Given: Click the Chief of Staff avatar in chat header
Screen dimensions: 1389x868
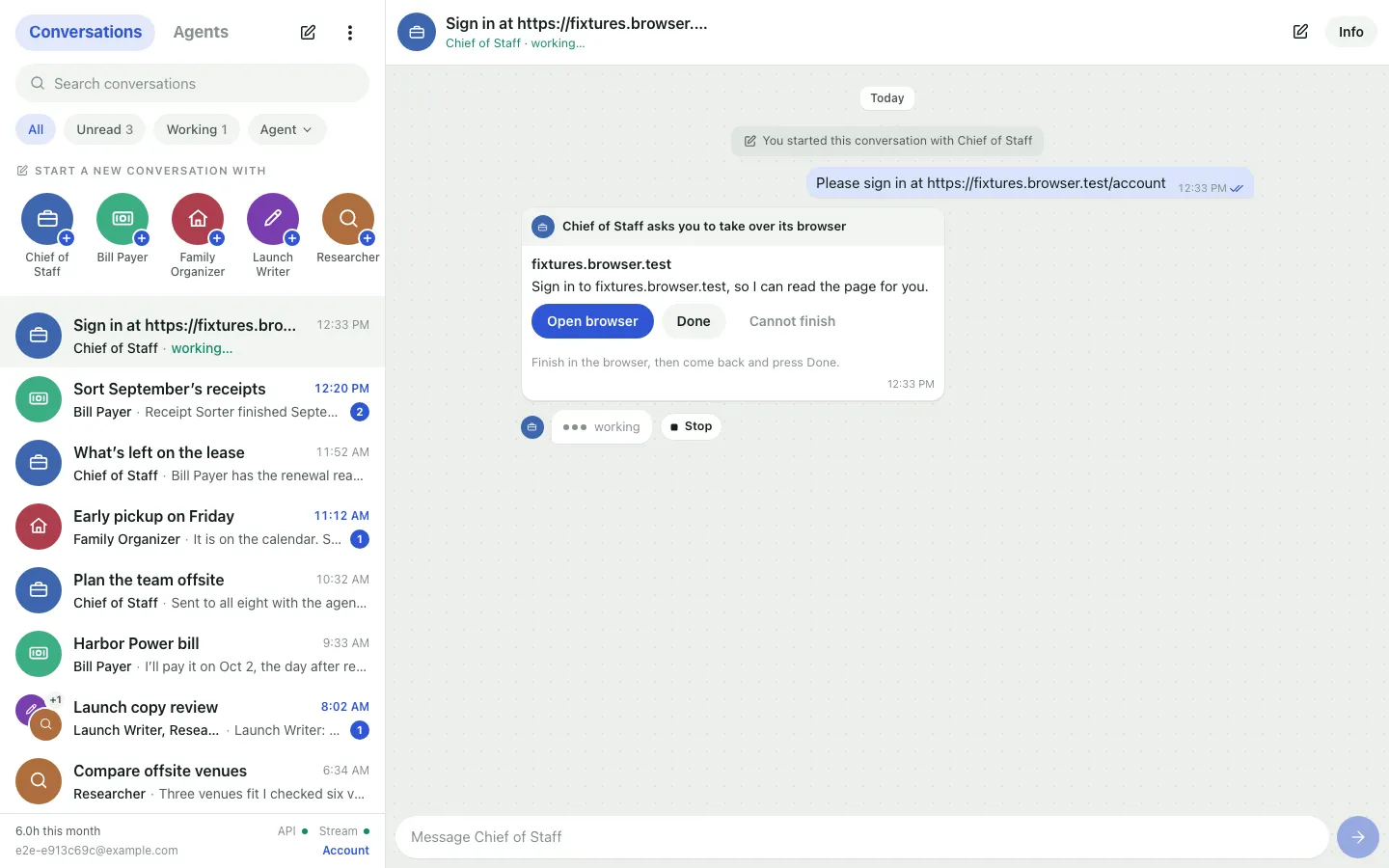Looking at the screenshot, I should tap(417, 32).
